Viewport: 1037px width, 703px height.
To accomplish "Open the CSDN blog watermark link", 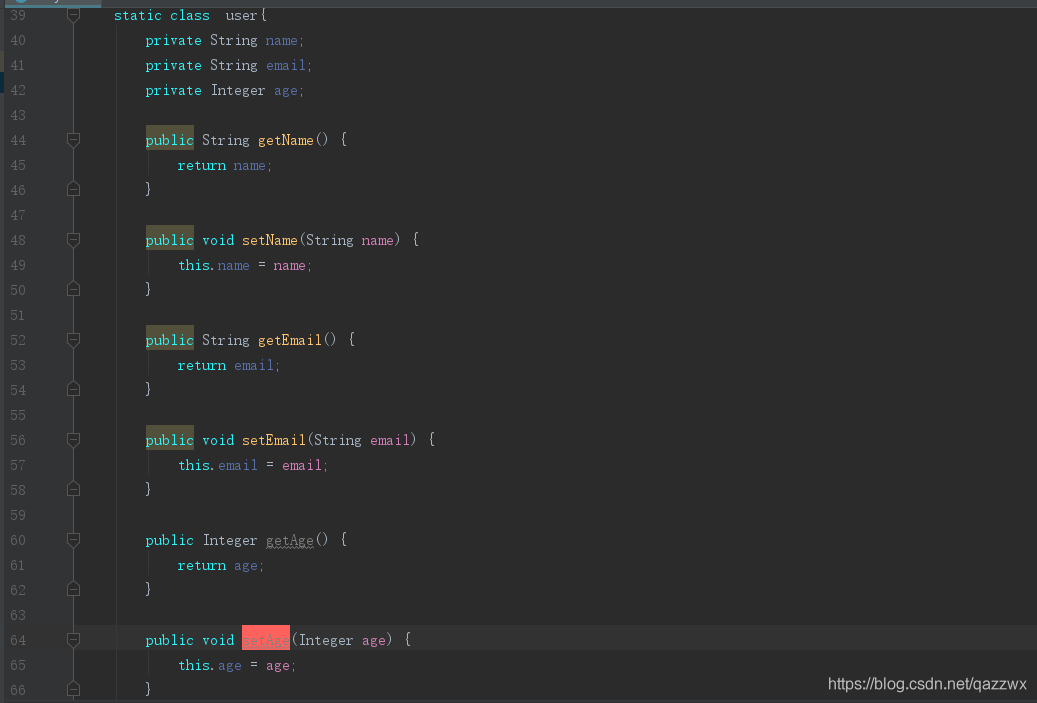I will pos(926,684).
